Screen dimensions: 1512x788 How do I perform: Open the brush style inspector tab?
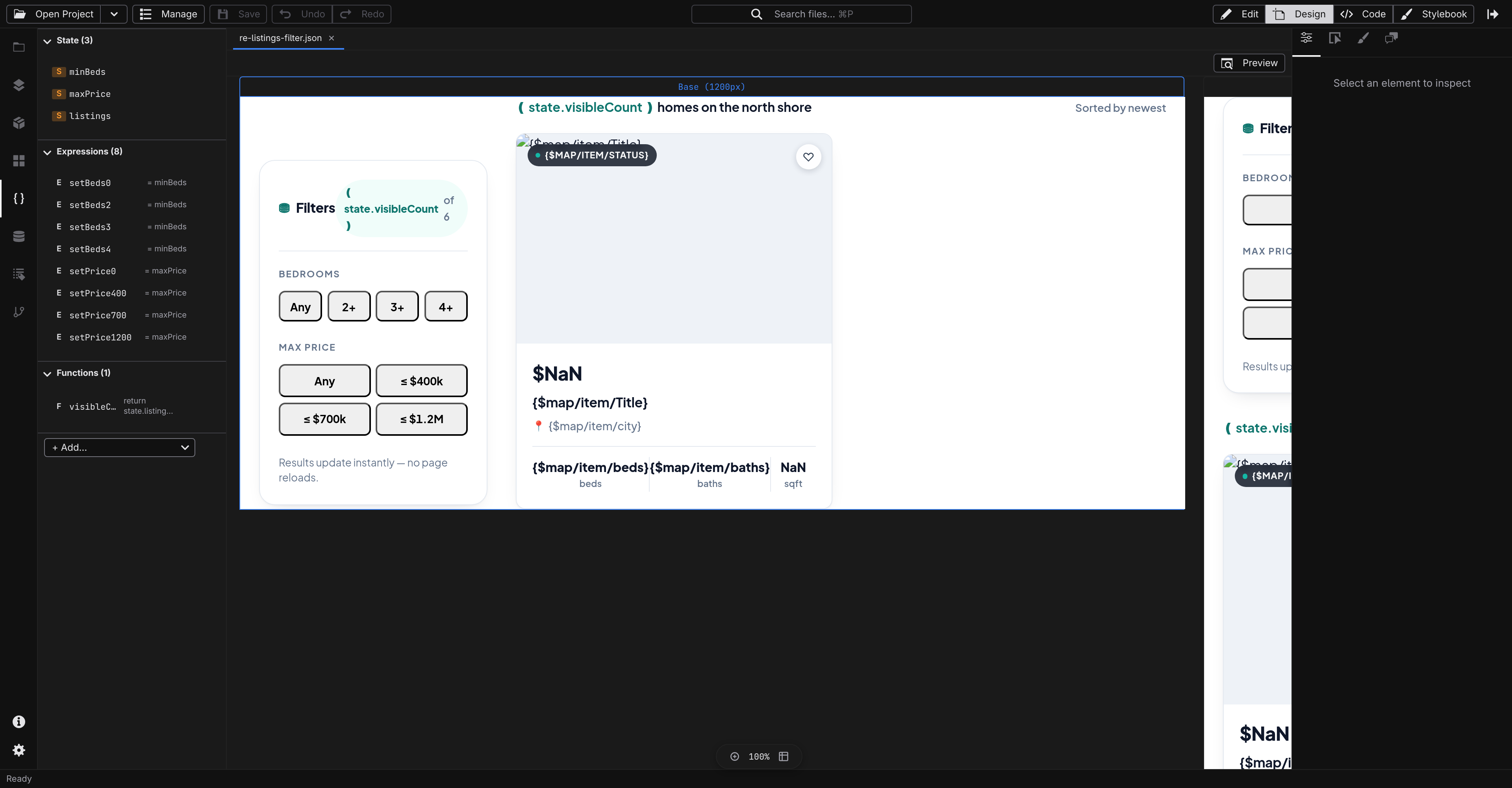[1363, 38]
